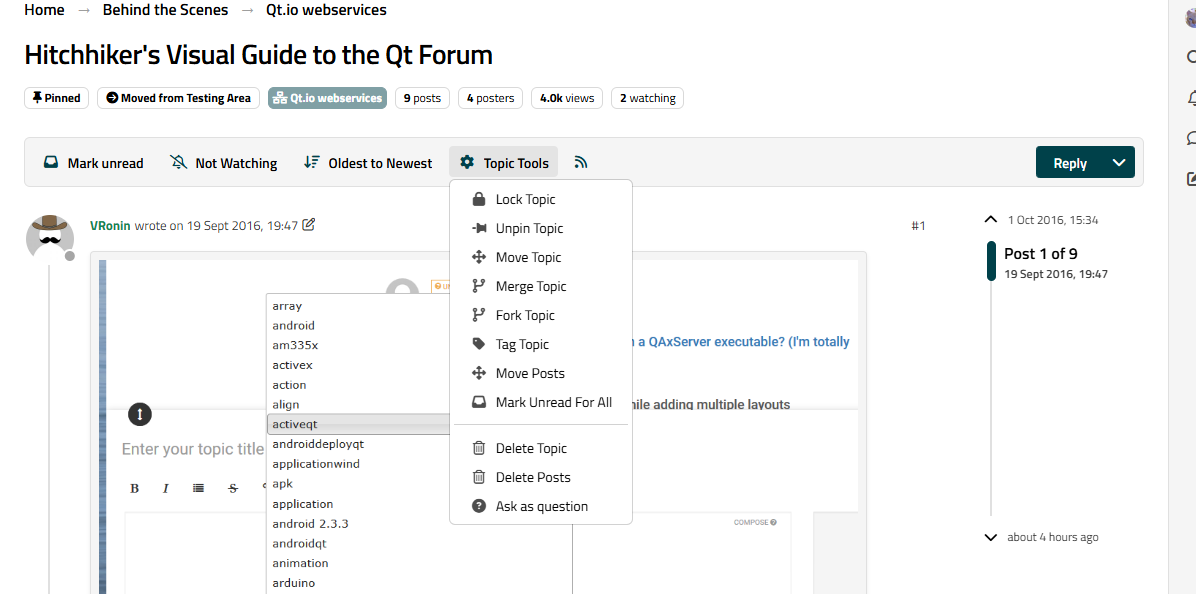Click the Move Topic arrows icon

479,257
